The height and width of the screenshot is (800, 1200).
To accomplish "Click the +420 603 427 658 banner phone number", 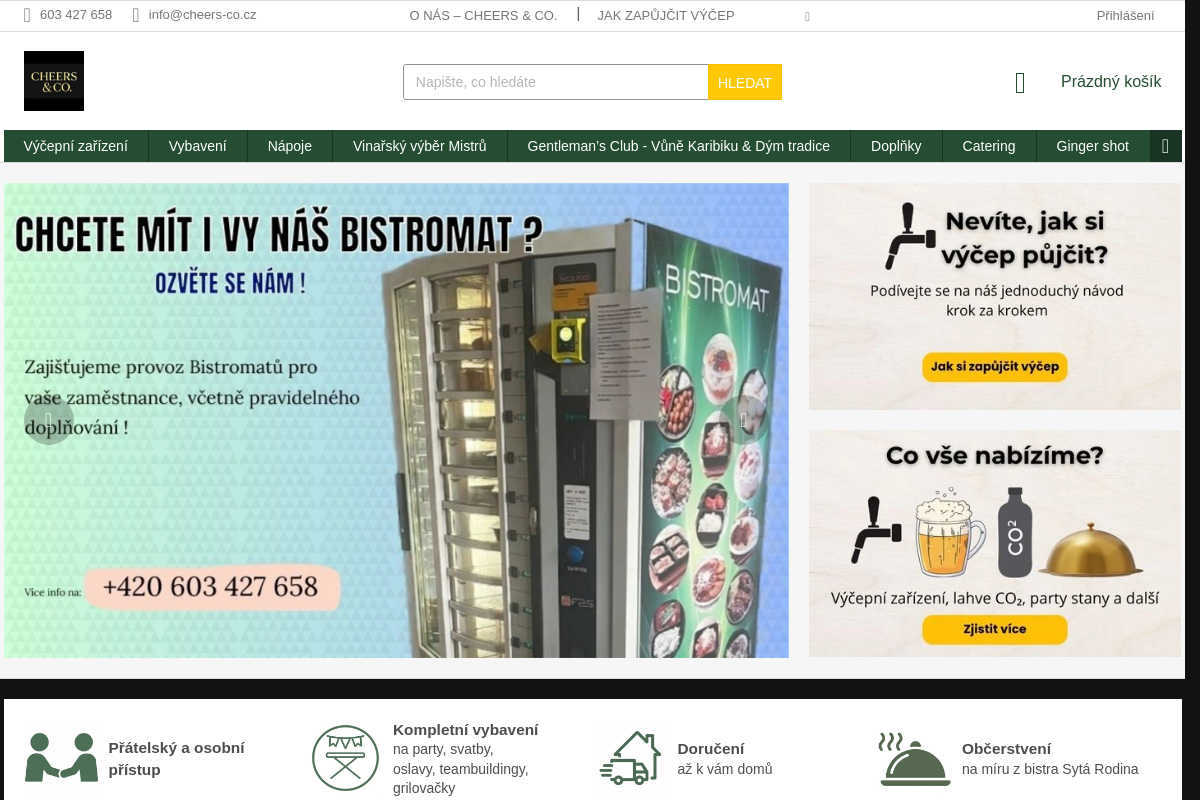I will [210, 587].
